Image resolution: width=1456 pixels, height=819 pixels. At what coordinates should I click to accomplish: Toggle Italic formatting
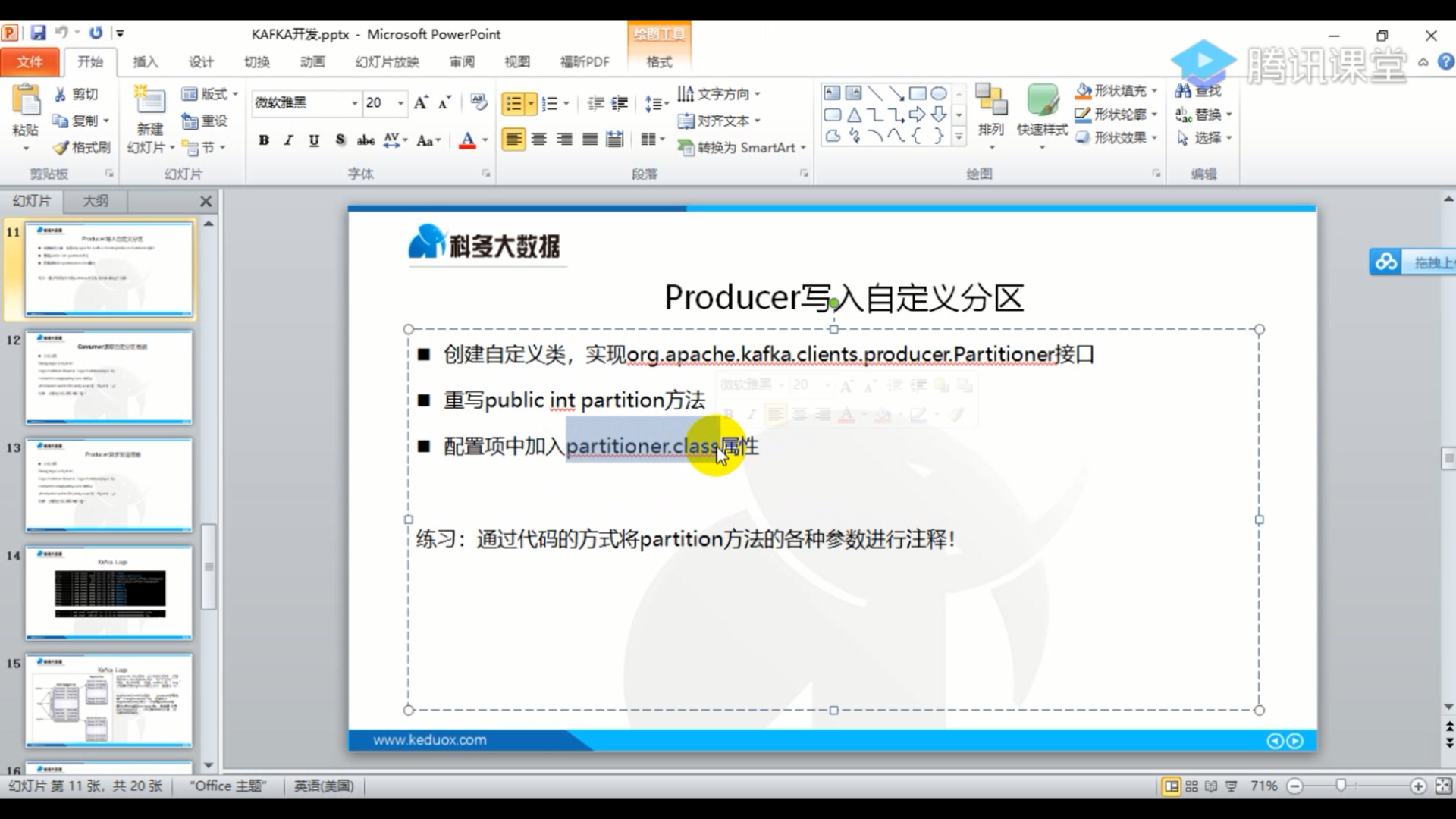point(288,140)
